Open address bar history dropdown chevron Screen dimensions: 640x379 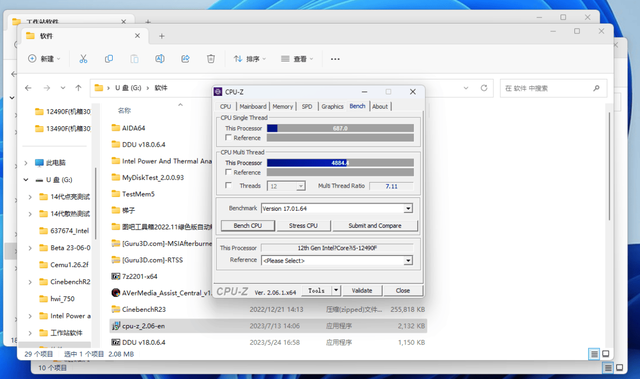(466, 88)
